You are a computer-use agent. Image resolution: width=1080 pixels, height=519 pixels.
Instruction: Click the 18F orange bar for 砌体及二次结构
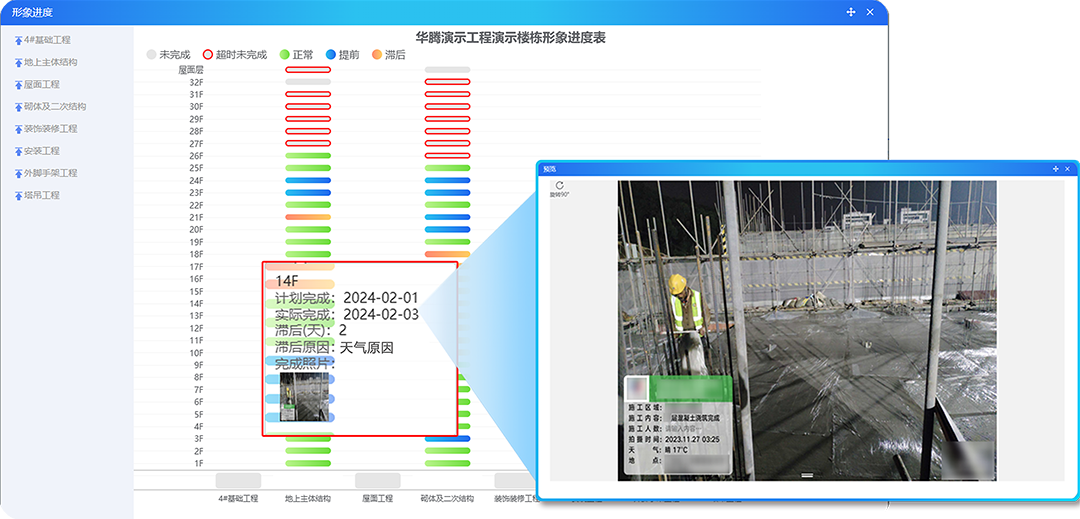(x=447, y=254)
